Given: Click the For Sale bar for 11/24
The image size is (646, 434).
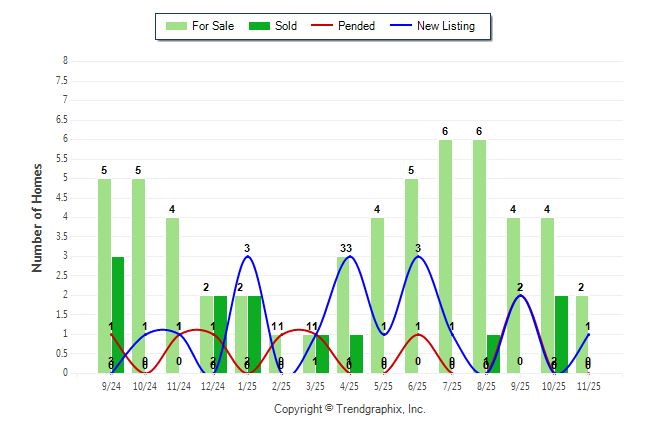Looking at the screenshot, I should tap(173, 295).
